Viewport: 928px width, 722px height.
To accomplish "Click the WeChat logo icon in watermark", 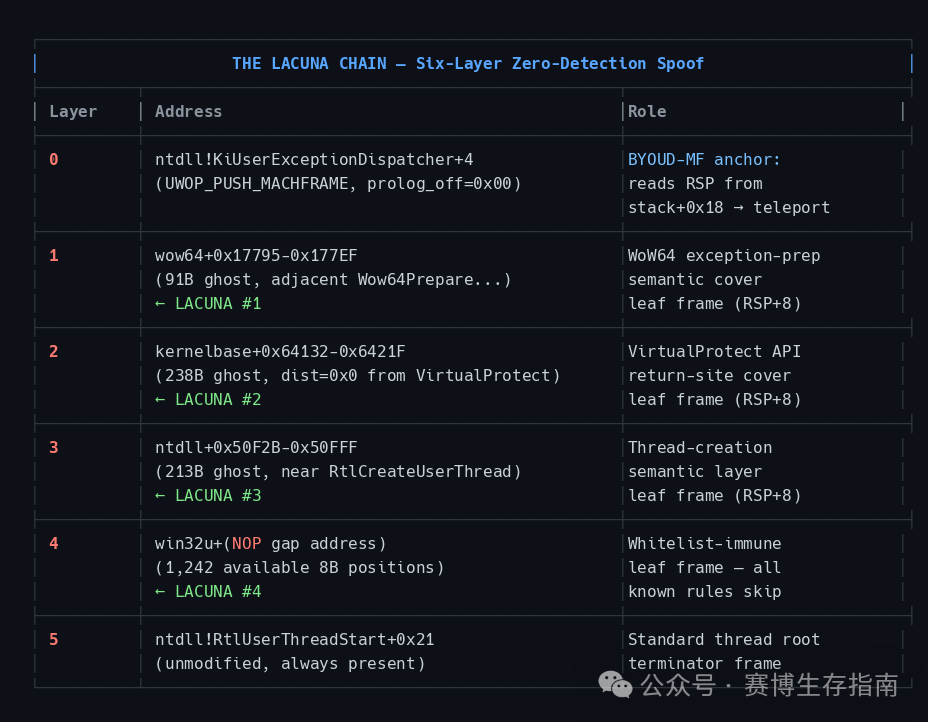I will coord(615,685).
